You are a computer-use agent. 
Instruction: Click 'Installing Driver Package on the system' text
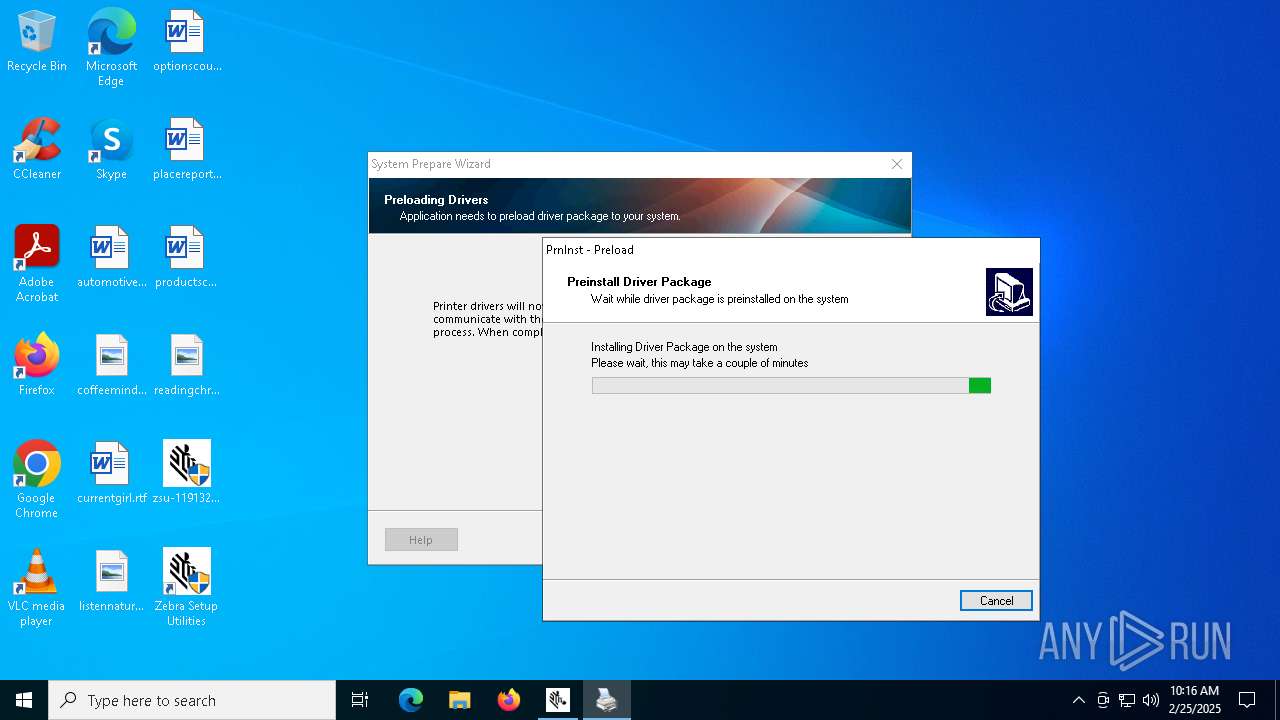click(684, 347)
